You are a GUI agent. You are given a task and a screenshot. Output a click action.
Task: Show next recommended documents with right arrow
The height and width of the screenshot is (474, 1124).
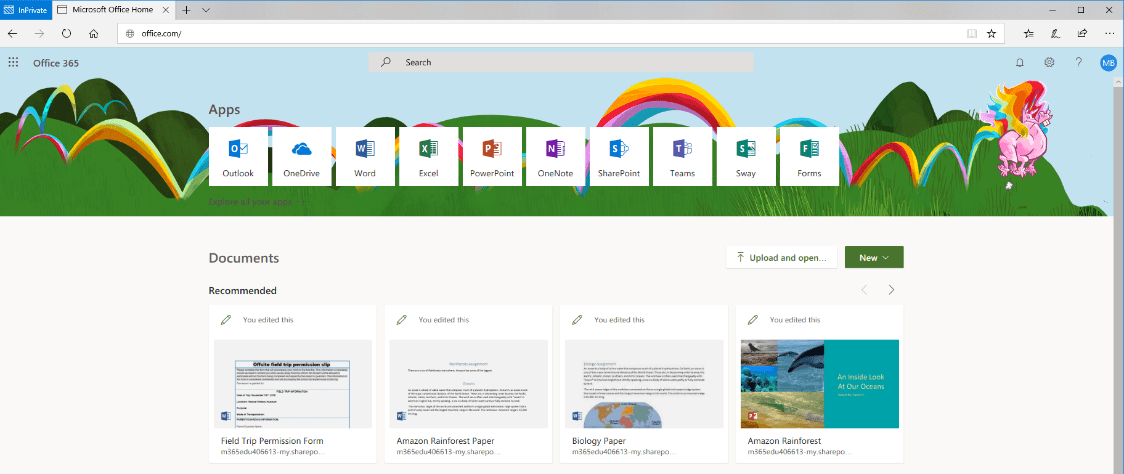point(891,290)
